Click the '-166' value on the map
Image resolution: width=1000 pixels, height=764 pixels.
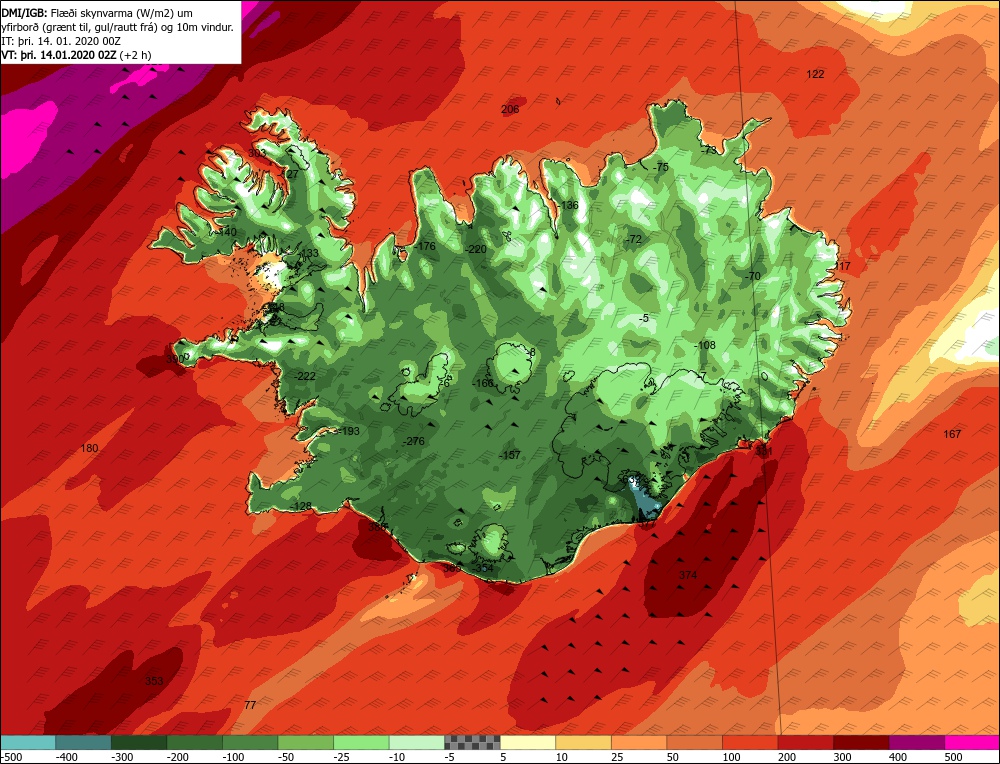click(483, 383)
